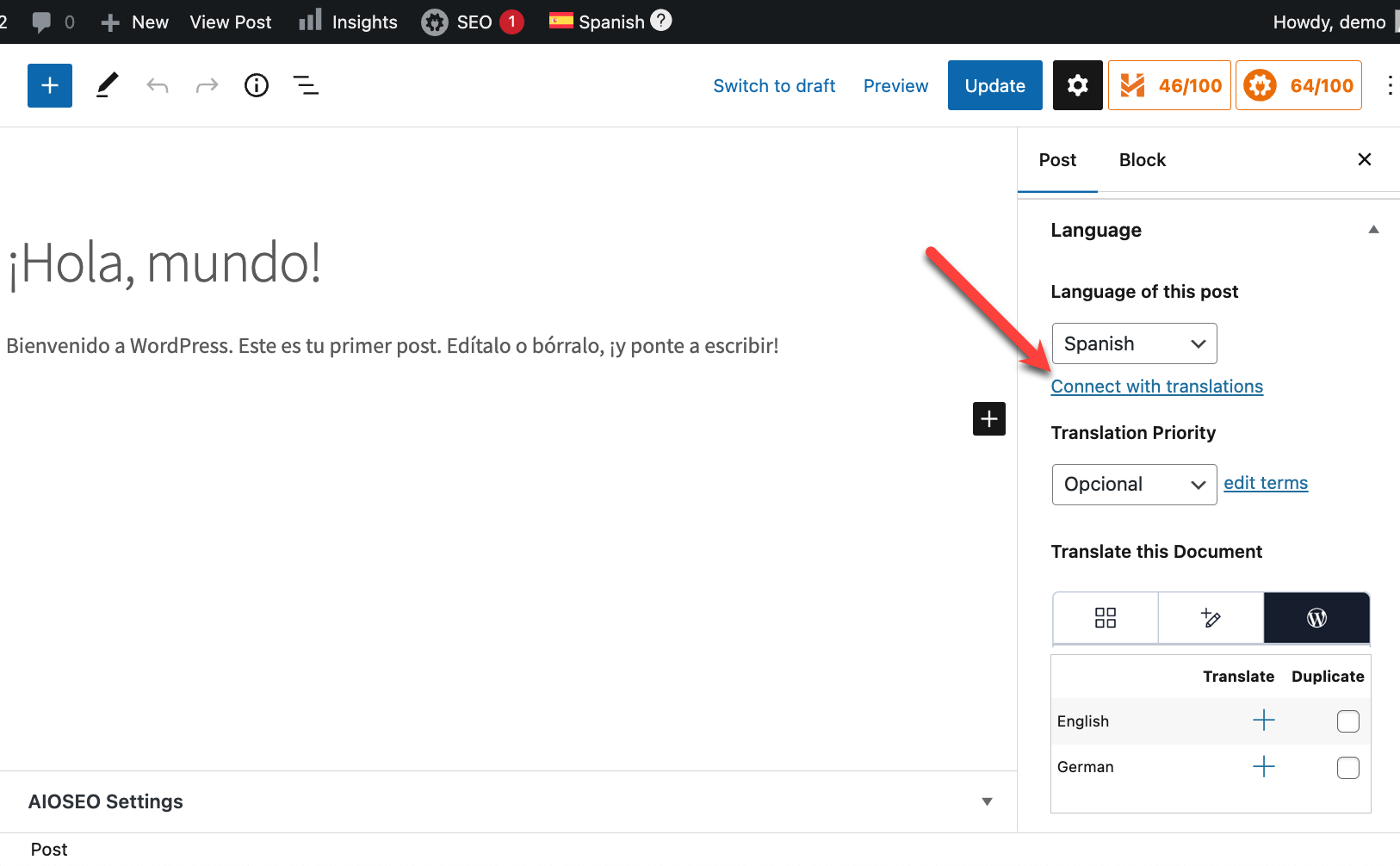This screenshot has width=1400, height=866.
Task: Open the document details info icon
Action: click(257, 85)
